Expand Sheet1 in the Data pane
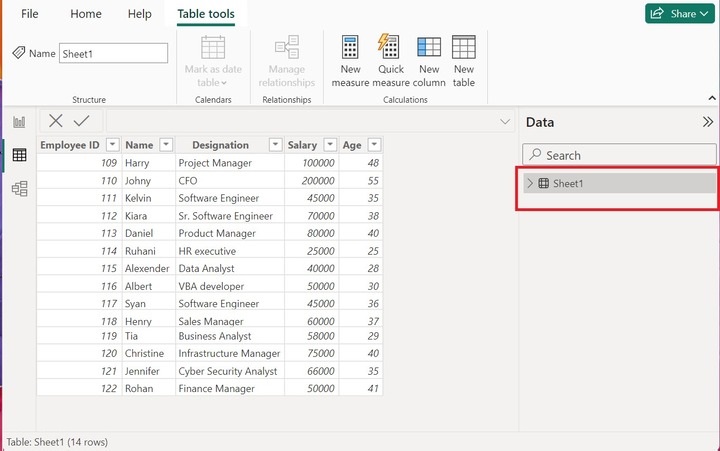This screenshot has width=720, height=451. (x=530, y=183)
